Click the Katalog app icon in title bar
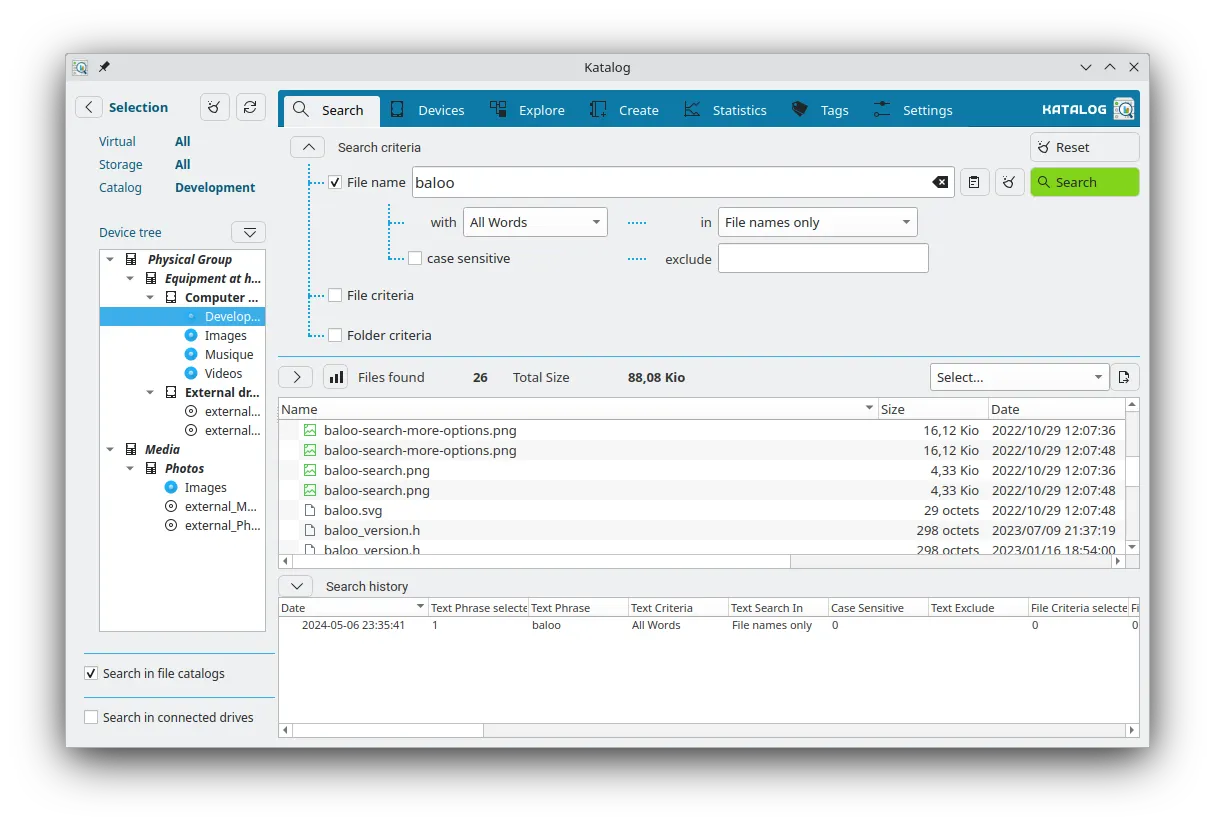 tap(81, 67)
